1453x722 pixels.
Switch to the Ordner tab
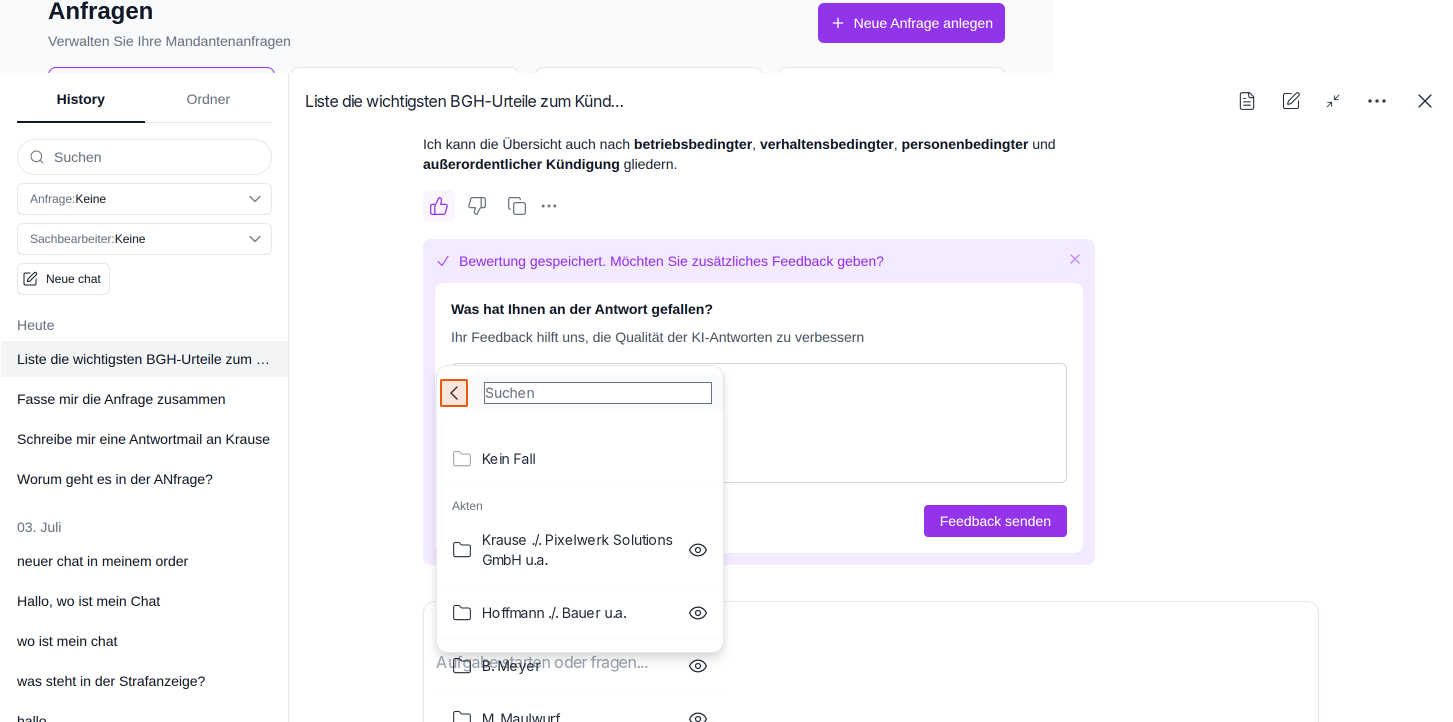[x=208, y=99]
